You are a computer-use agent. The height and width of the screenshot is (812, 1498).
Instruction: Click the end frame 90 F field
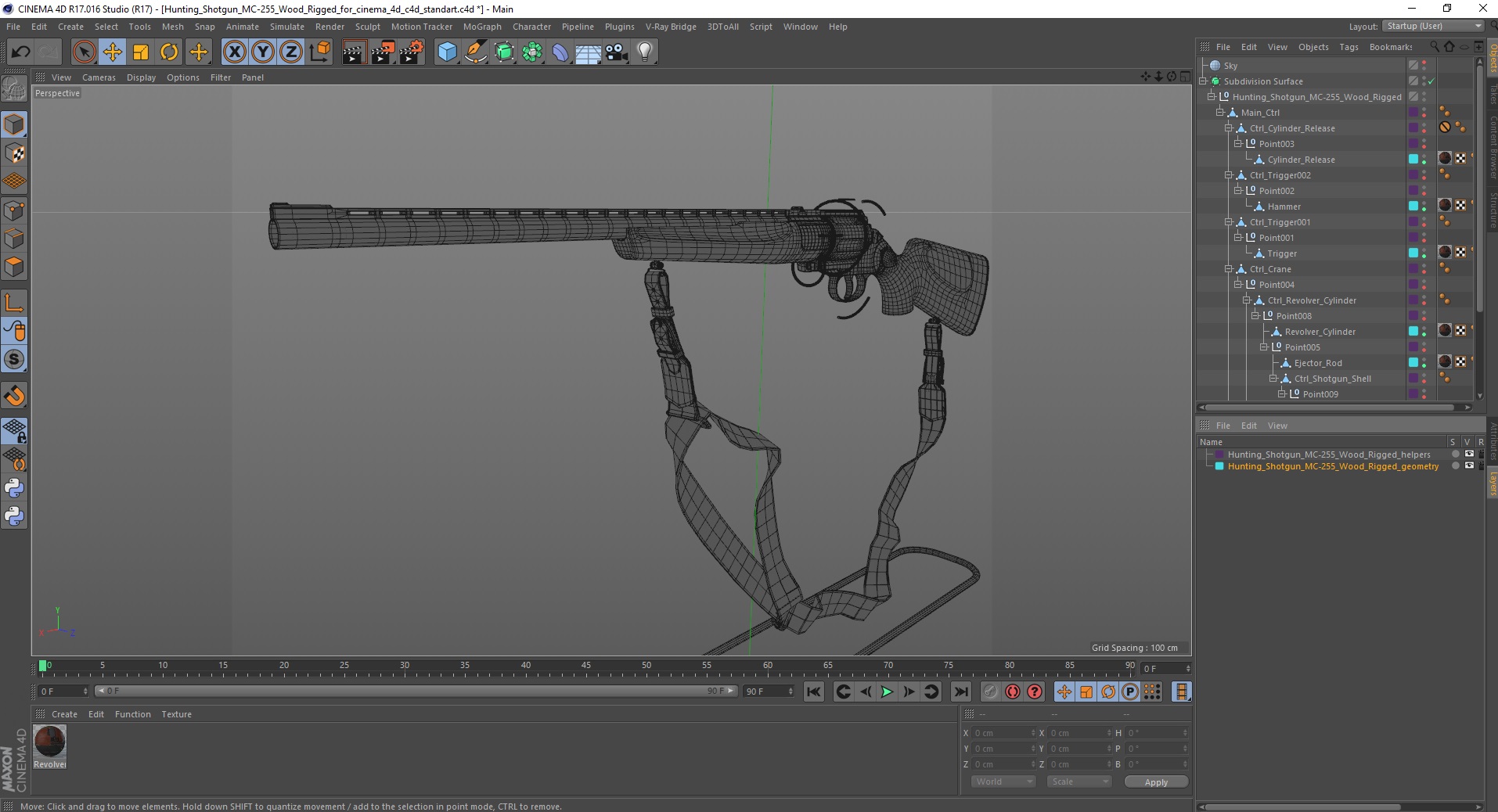tap(769, 692)
